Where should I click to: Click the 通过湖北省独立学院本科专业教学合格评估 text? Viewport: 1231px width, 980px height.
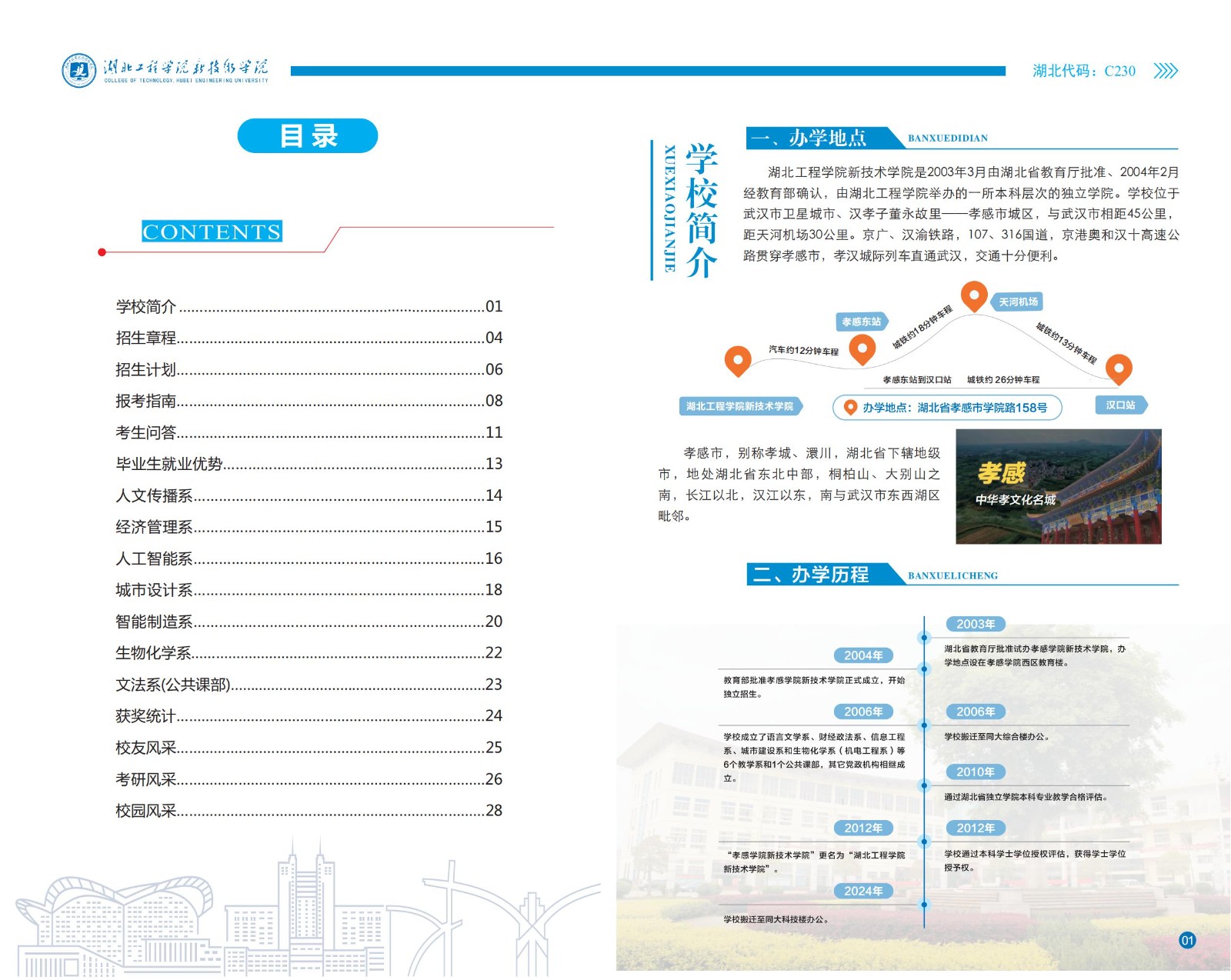pos(1026,797)
